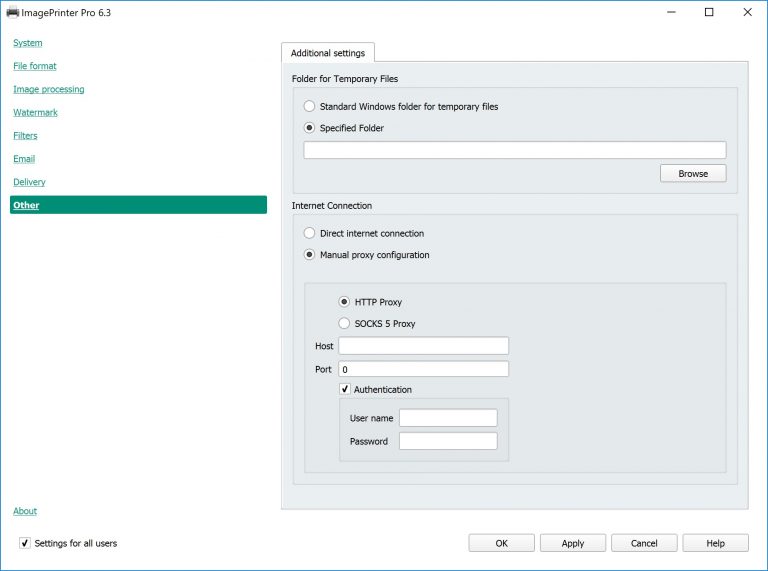Go to the File format section

click(35, 66)
